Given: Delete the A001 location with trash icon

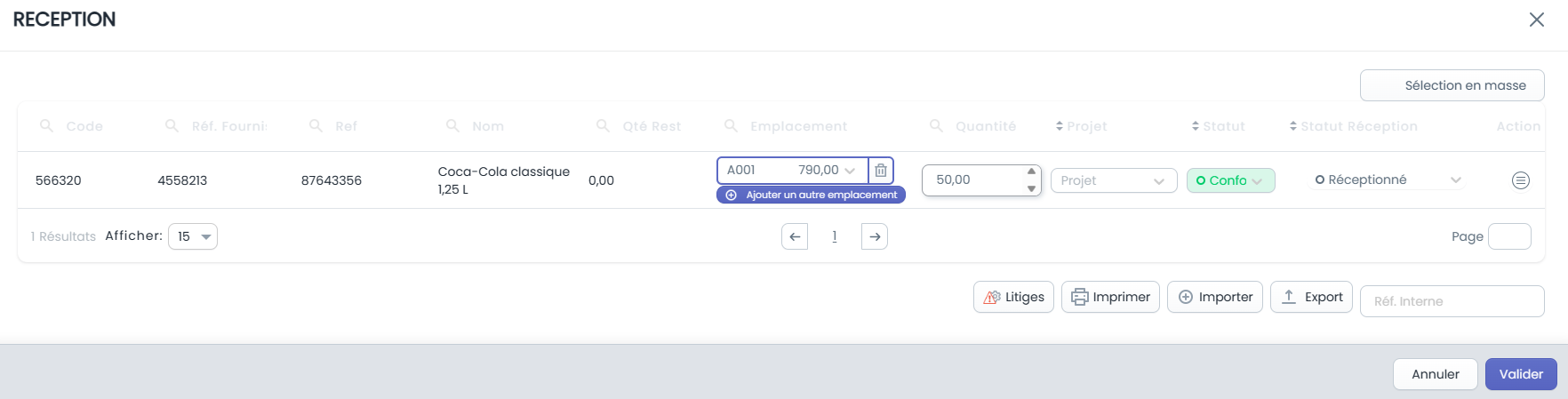Looking at the screenshot, I should click(x=880, y=171).
